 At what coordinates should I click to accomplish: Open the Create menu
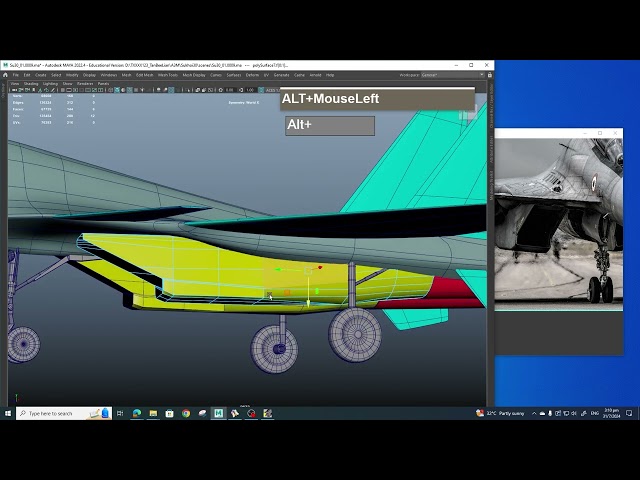(40, 75)
